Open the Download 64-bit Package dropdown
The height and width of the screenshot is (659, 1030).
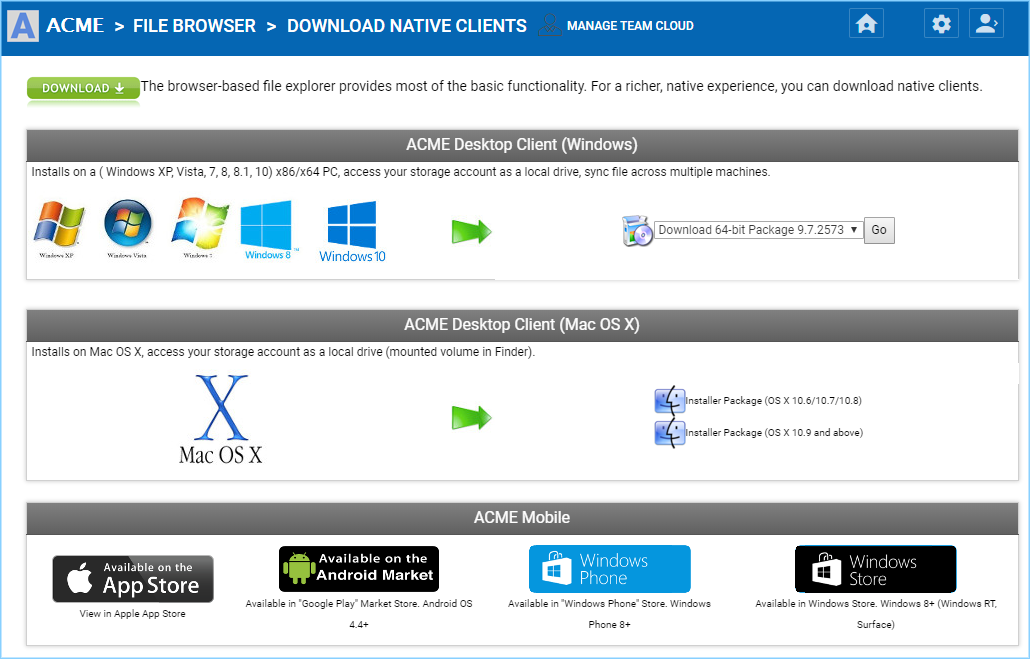[759, 230]
